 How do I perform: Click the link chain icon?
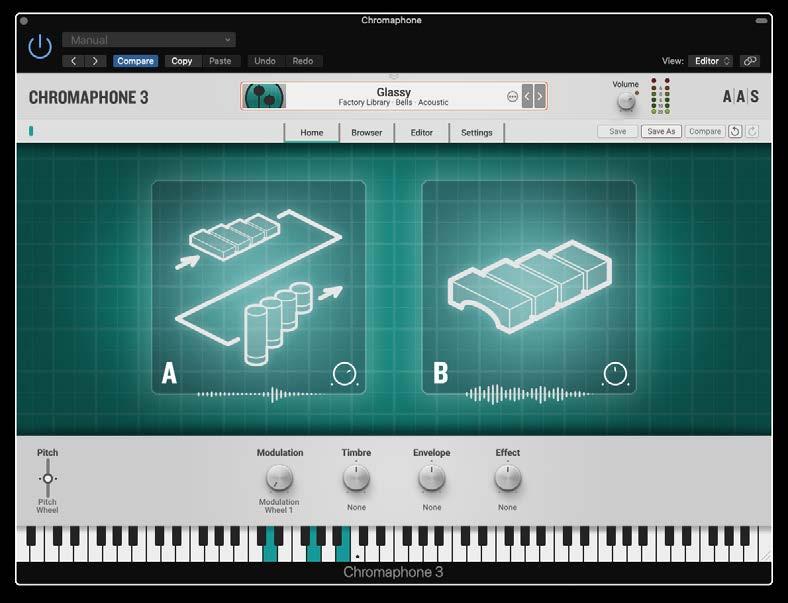click(x=750, y=61)
